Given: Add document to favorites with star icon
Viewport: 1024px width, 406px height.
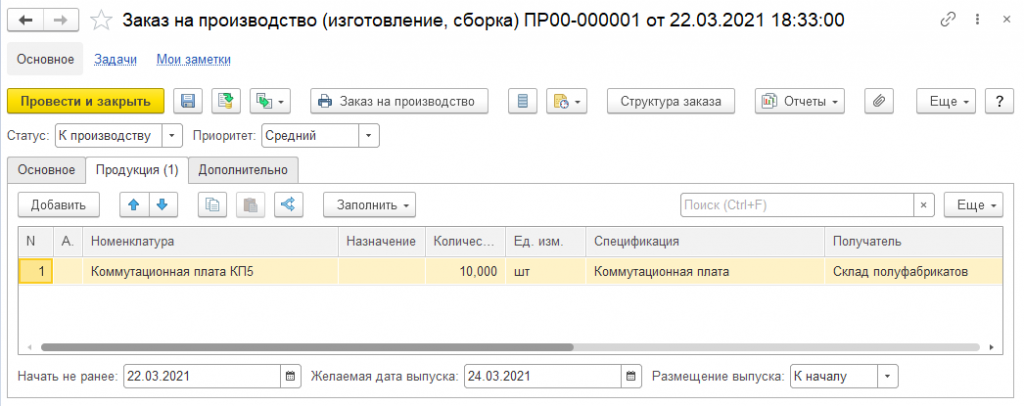Looking at the screenshot, I should click(101, 21).
